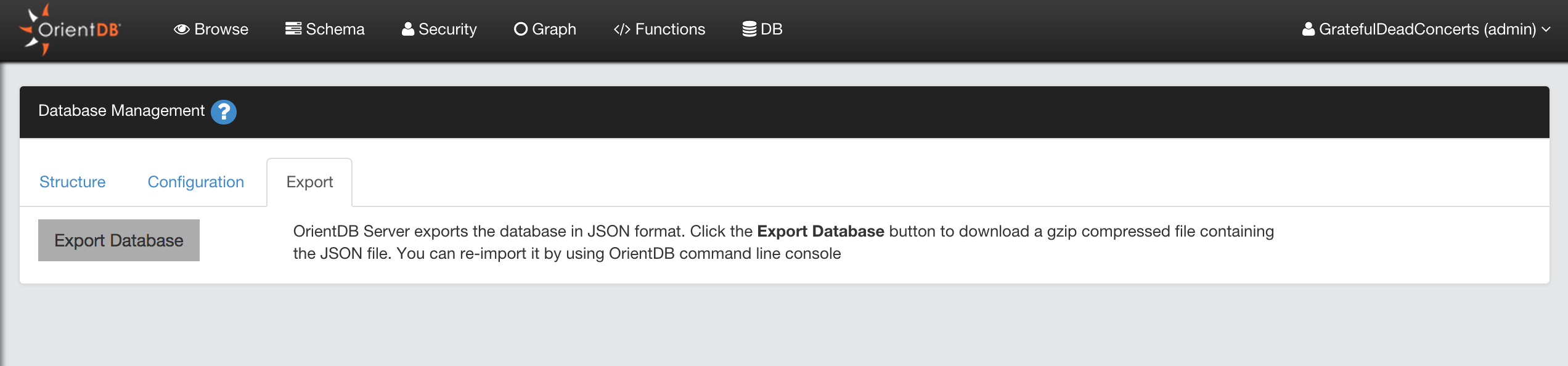Click the Export Database button
Image resolution: width=1568 pixels, height=366 pixels.
tap(119, 240)
